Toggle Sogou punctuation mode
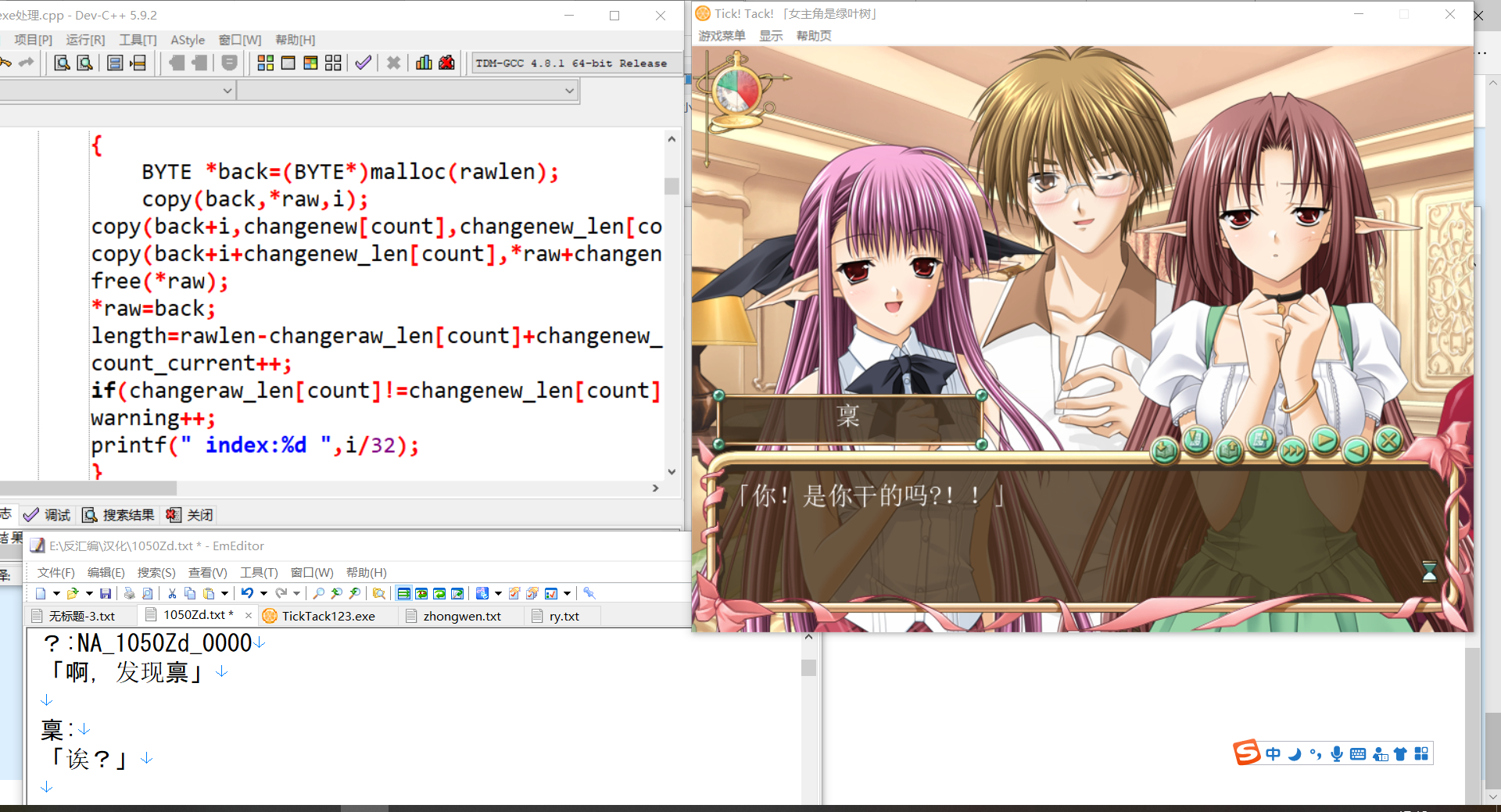 [1316, 754]
